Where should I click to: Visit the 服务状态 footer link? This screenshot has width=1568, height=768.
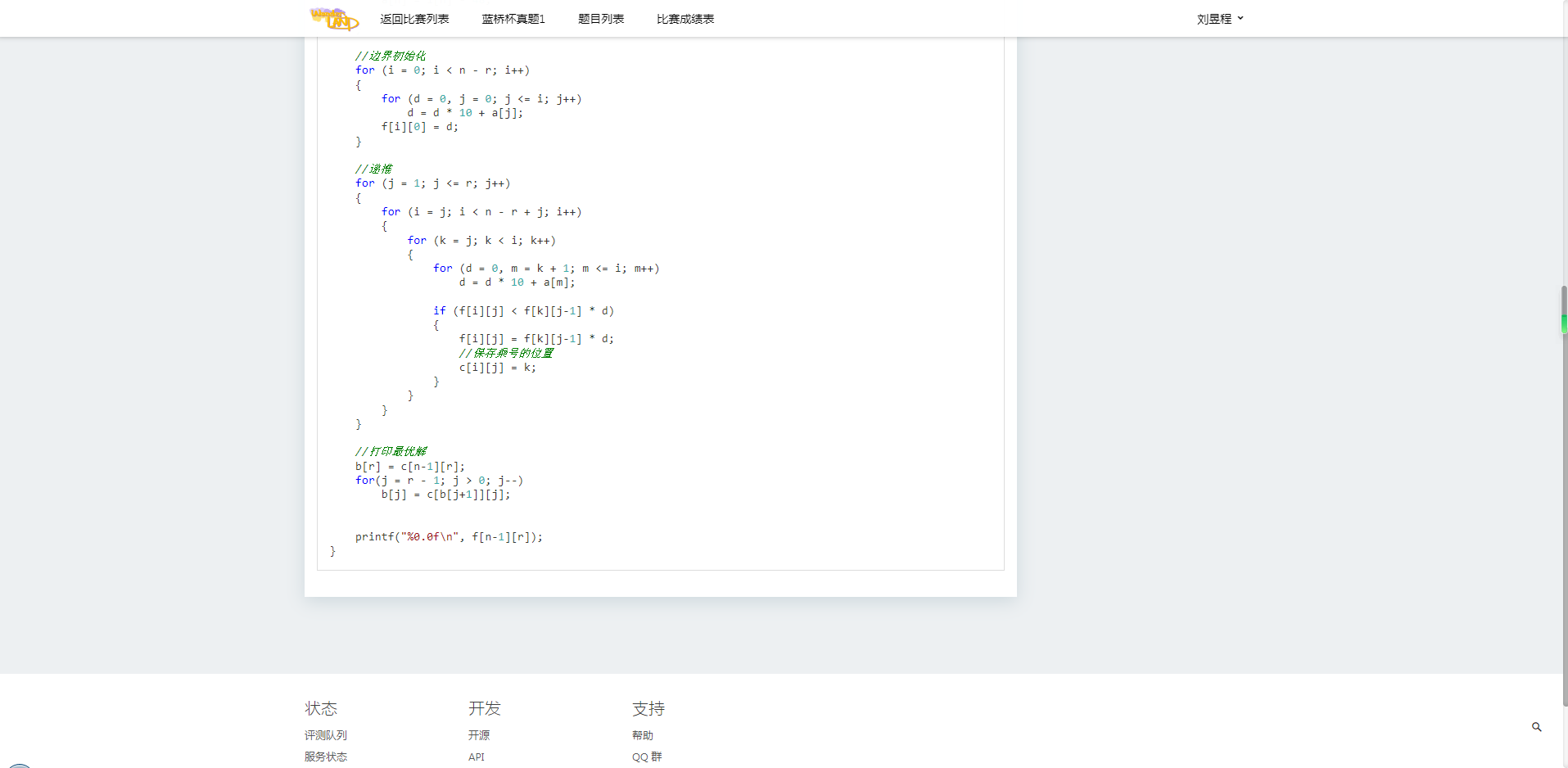click(325, 757)
